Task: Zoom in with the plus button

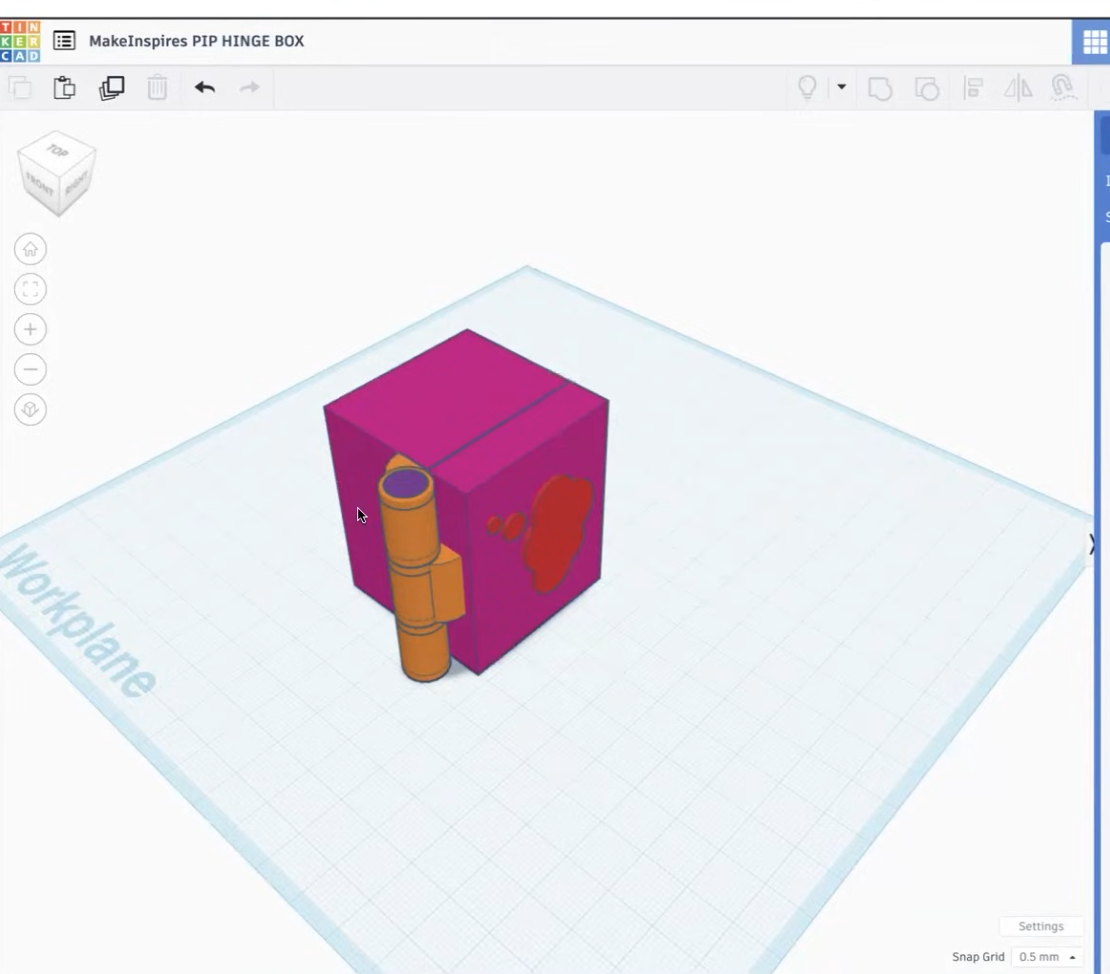Action: [30, 329]
